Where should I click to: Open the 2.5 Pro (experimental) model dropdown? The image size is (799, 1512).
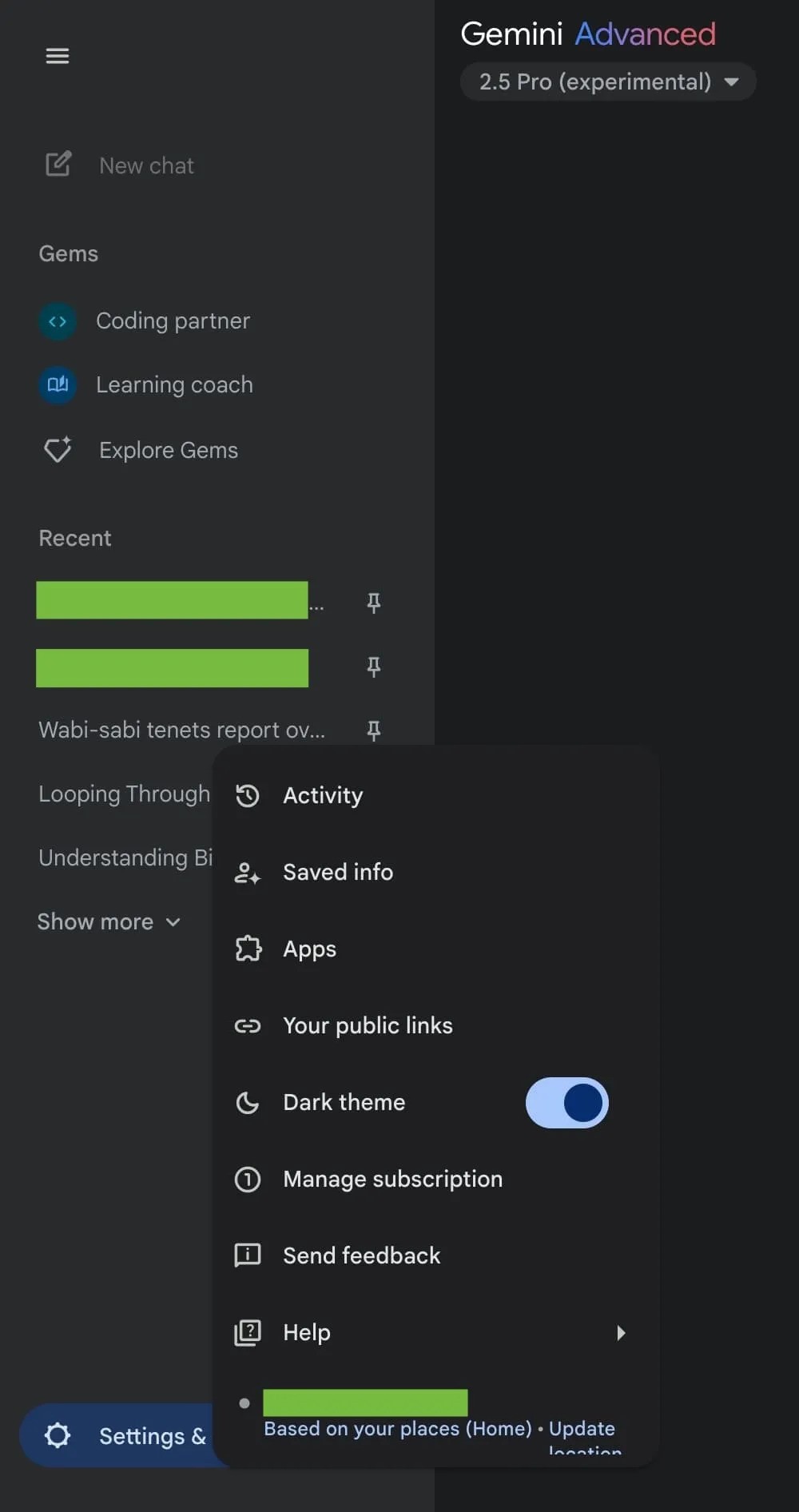tap(608, 82)
